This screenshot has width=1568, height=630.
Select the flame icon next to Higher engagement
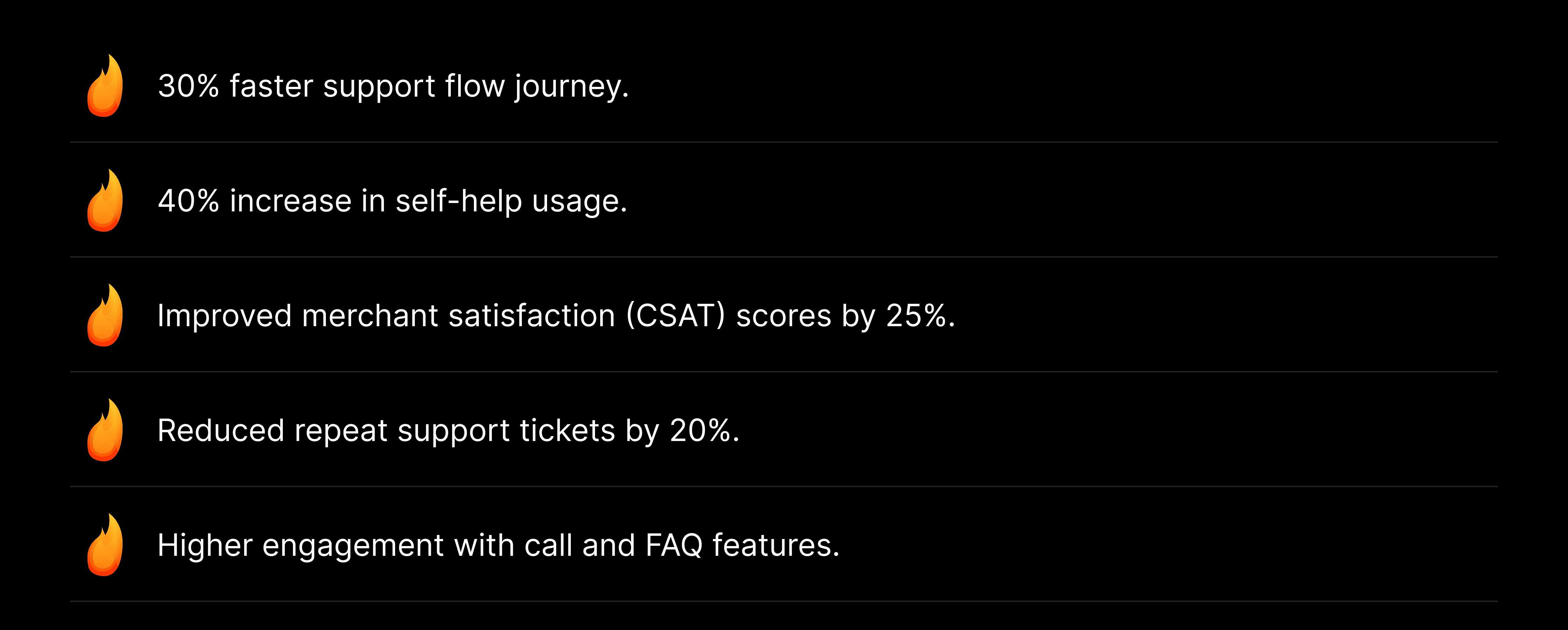pos(105,545)
